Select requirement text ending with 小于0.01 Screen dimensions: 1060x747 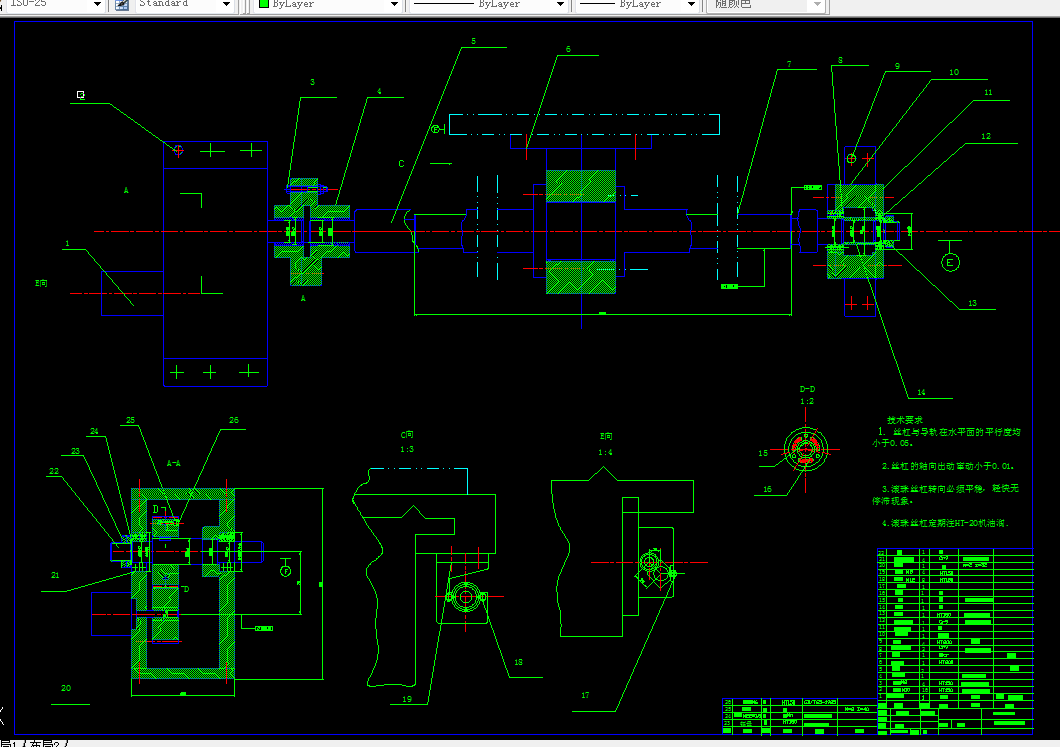(x=948, y=466)
